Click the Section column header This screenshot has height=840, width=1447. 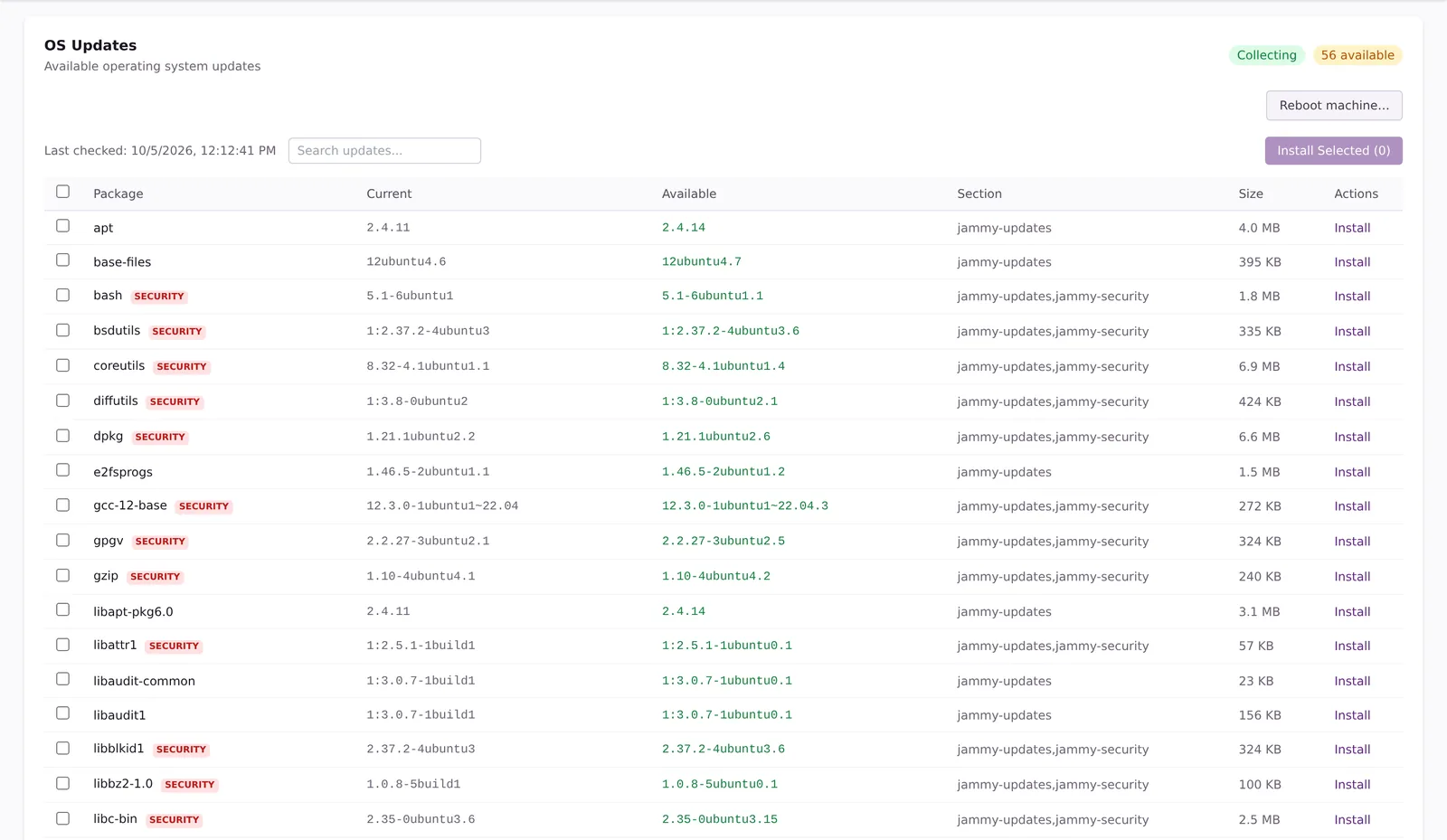pyautogui.click(x=979, y=194)
